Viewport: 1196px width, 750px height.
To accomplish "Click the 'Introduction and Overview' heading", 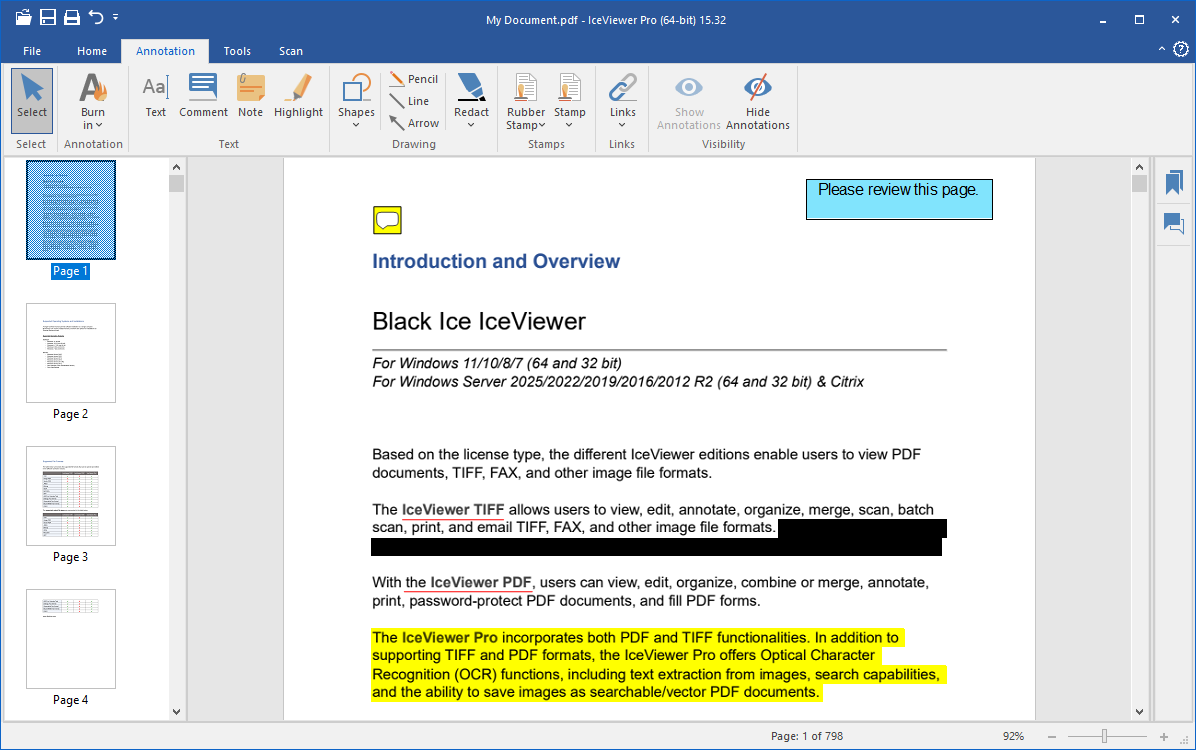I will pyautogui.click(x=496, y=261).
